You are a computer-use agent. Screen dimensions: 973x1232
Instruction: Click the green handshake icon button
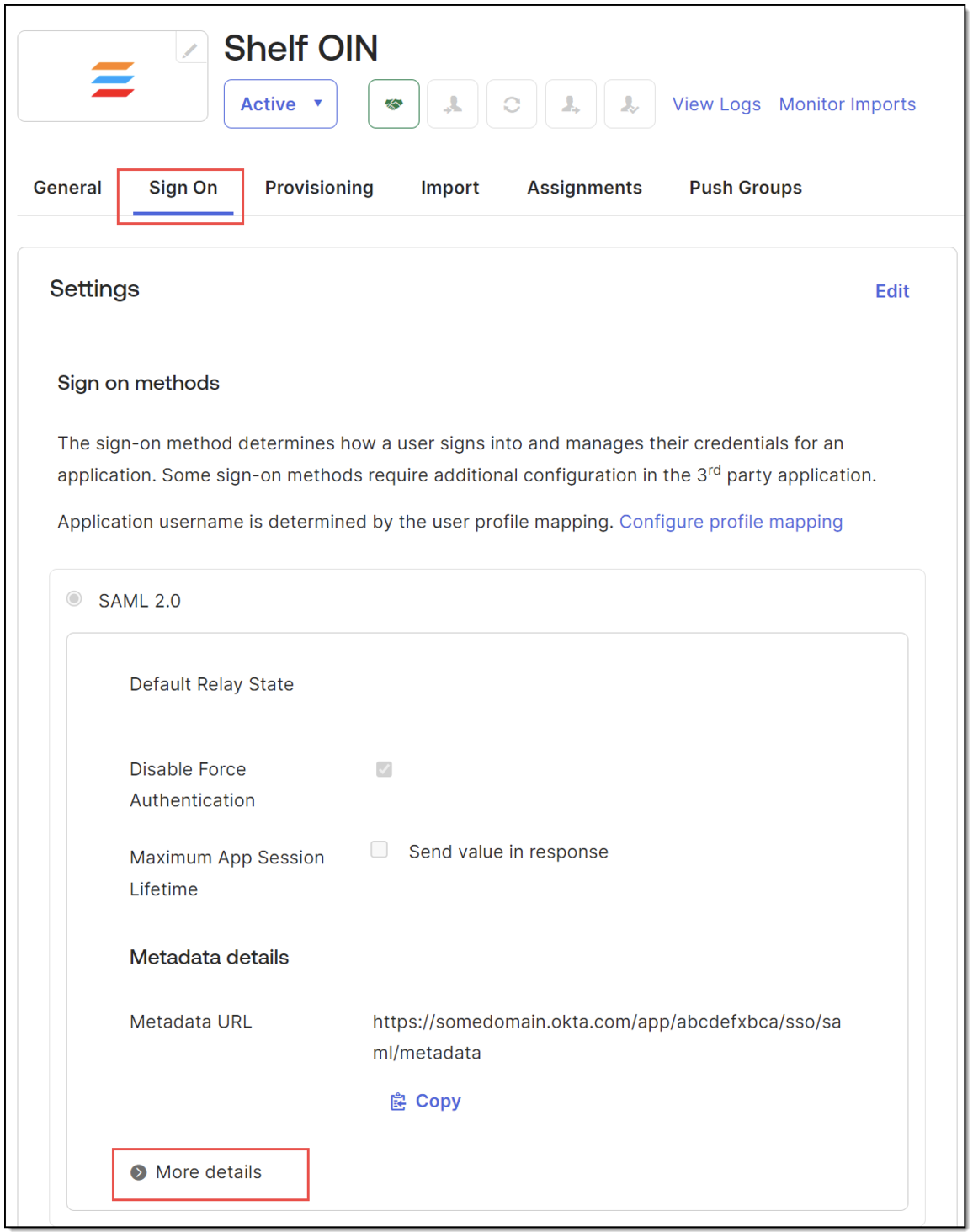[x=394, y=104]
